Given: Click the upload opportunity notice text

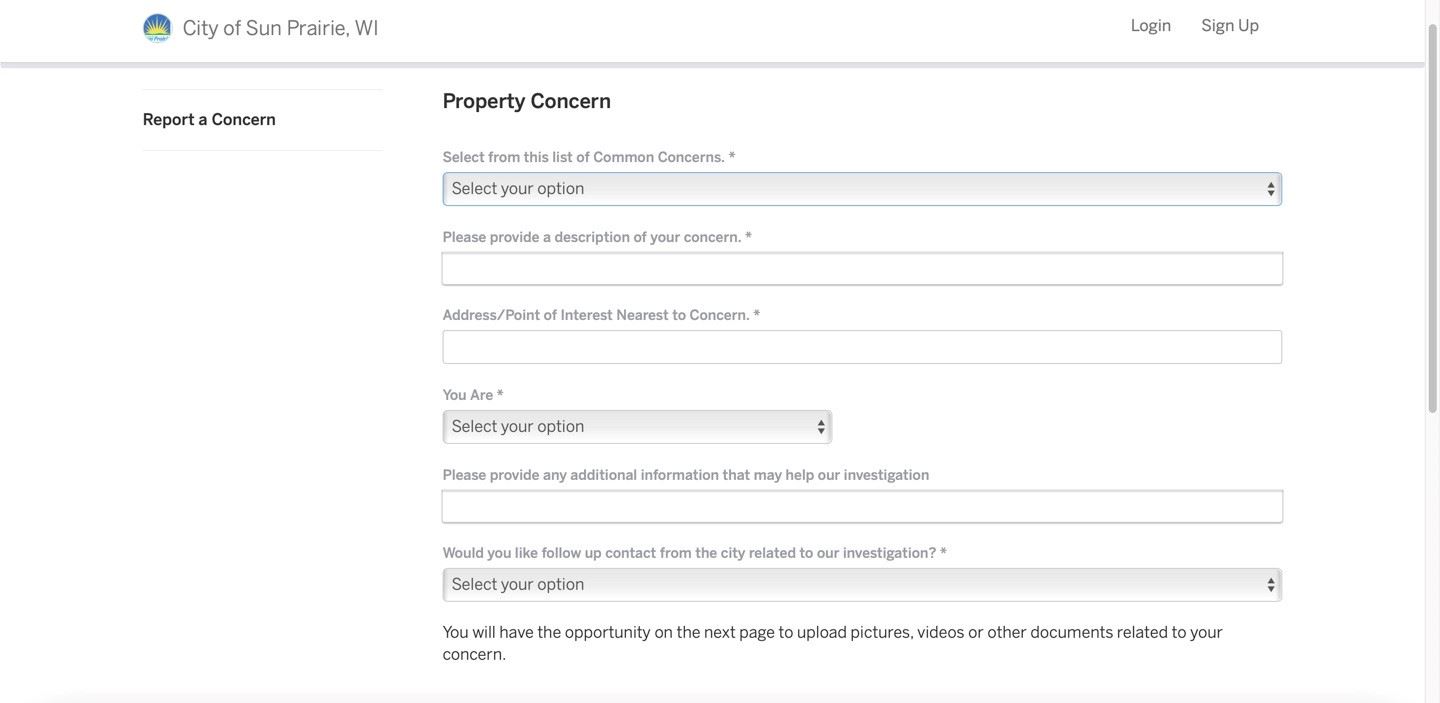Looking at the screenshot, I should coord(833,644).
